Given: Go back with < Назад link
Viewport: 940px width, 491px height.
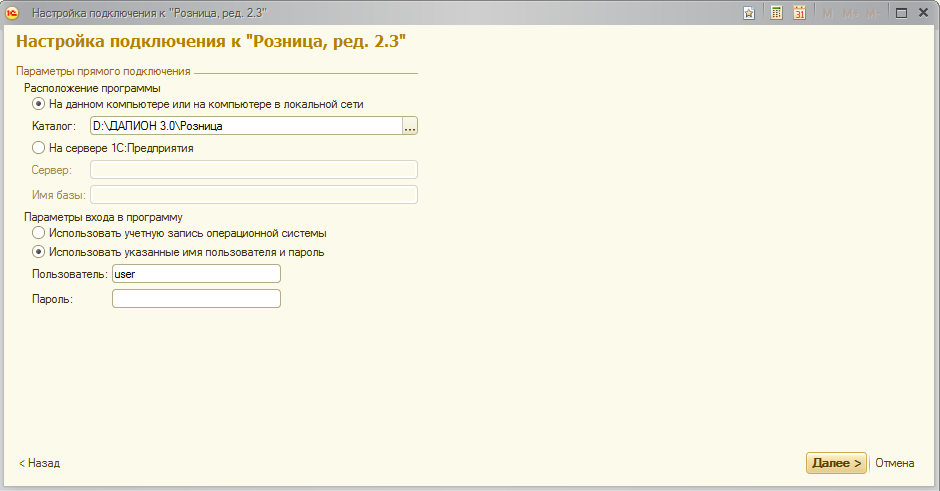Looking at the screenshot, I should pos(40,463).
